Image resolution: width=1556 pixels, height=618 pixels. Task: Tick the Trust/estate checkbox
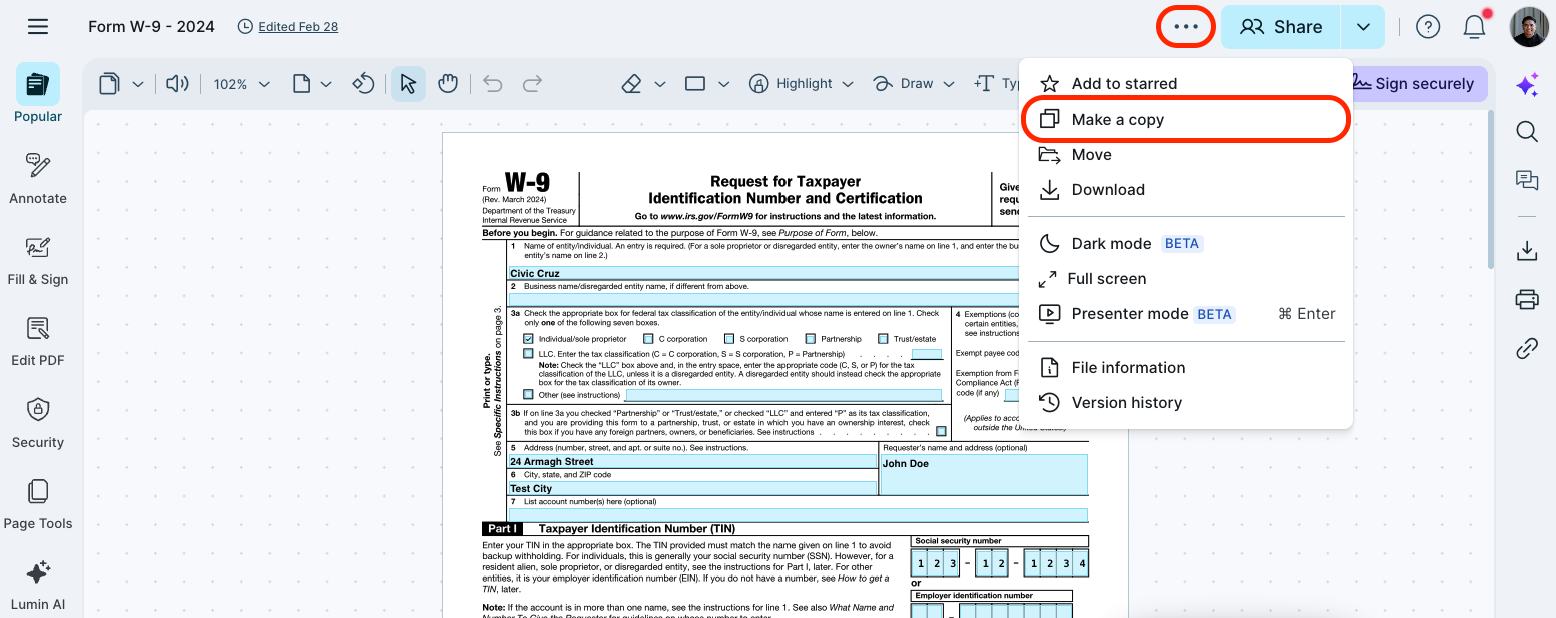(883, 339)
